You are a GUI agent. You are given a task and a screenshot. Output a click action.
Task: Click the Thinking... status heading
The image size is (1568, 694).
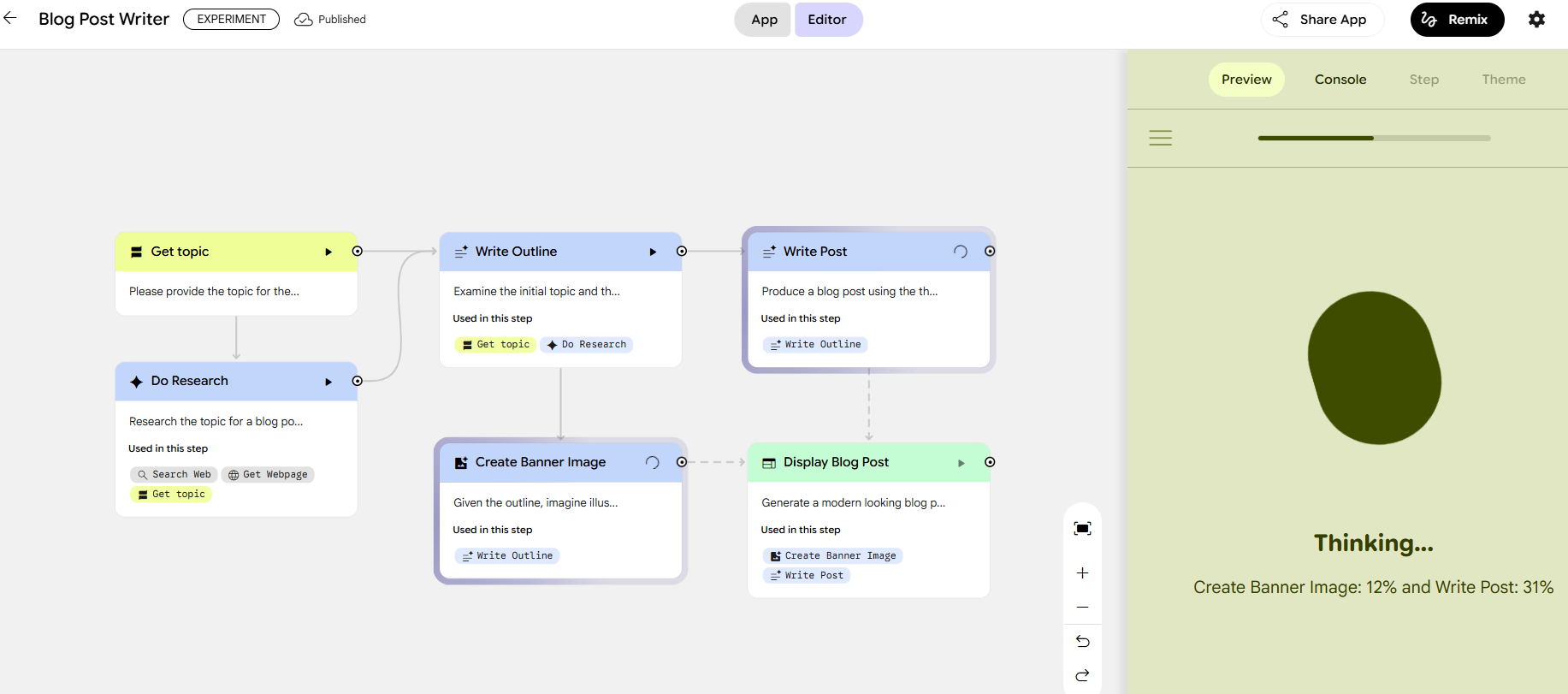[x=1374, y=543]
